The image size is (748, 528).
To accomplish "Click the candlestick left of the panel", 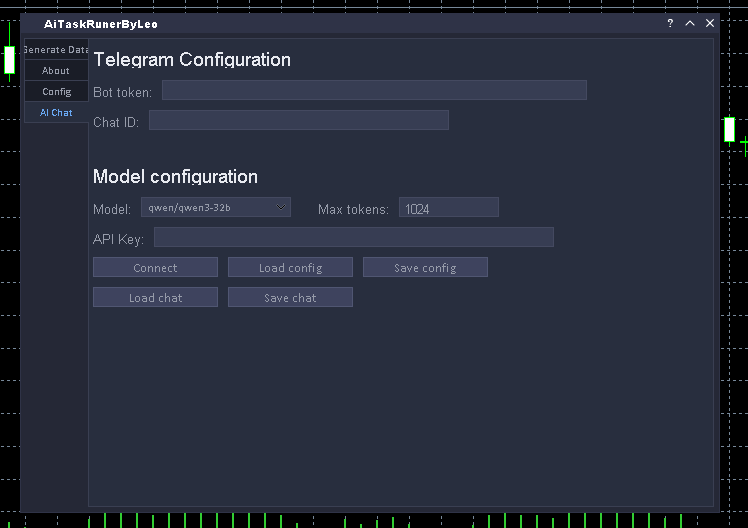I will click(9, 60).
